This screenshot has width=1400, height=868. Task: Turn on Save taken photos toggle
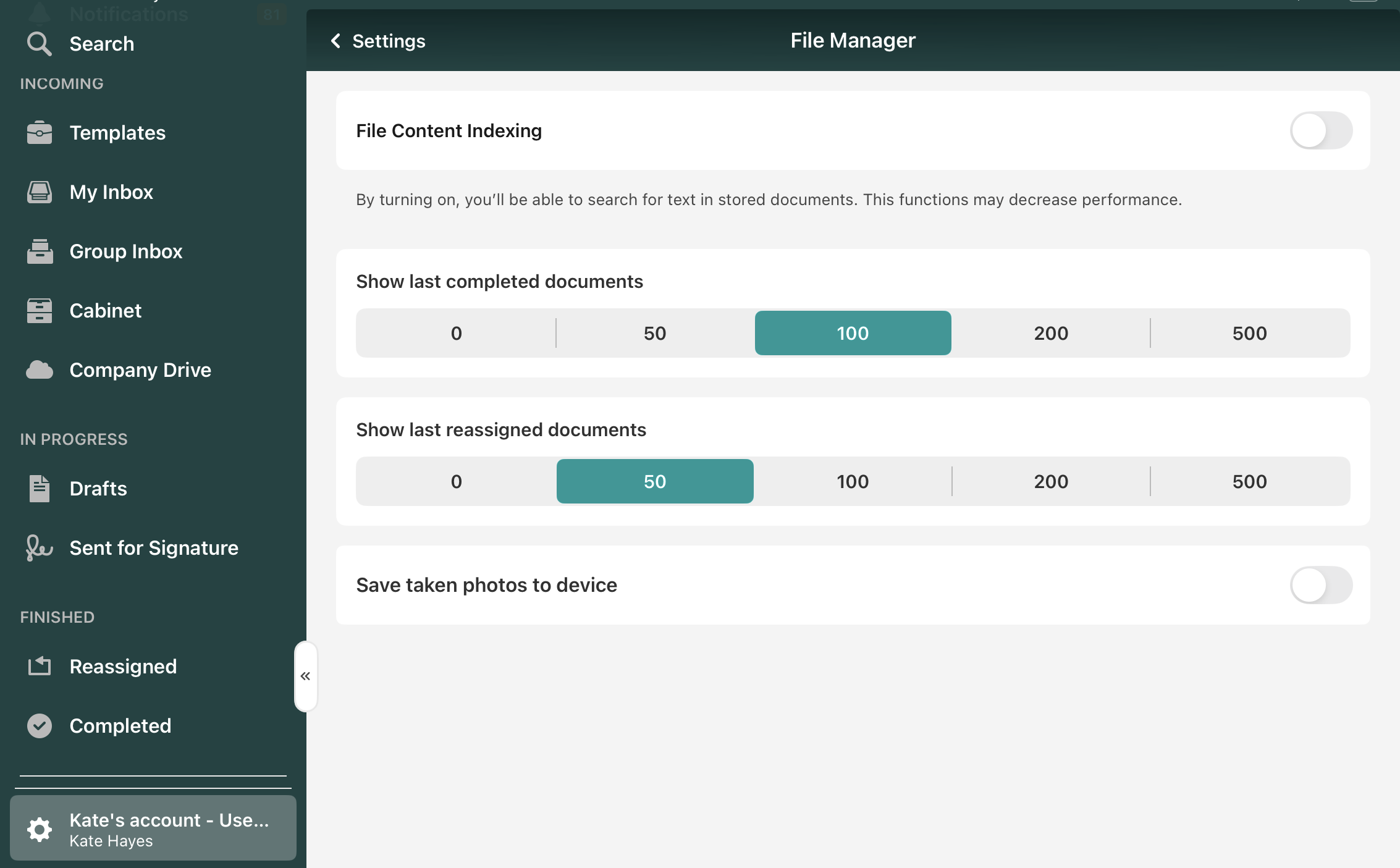point(1320,585)
